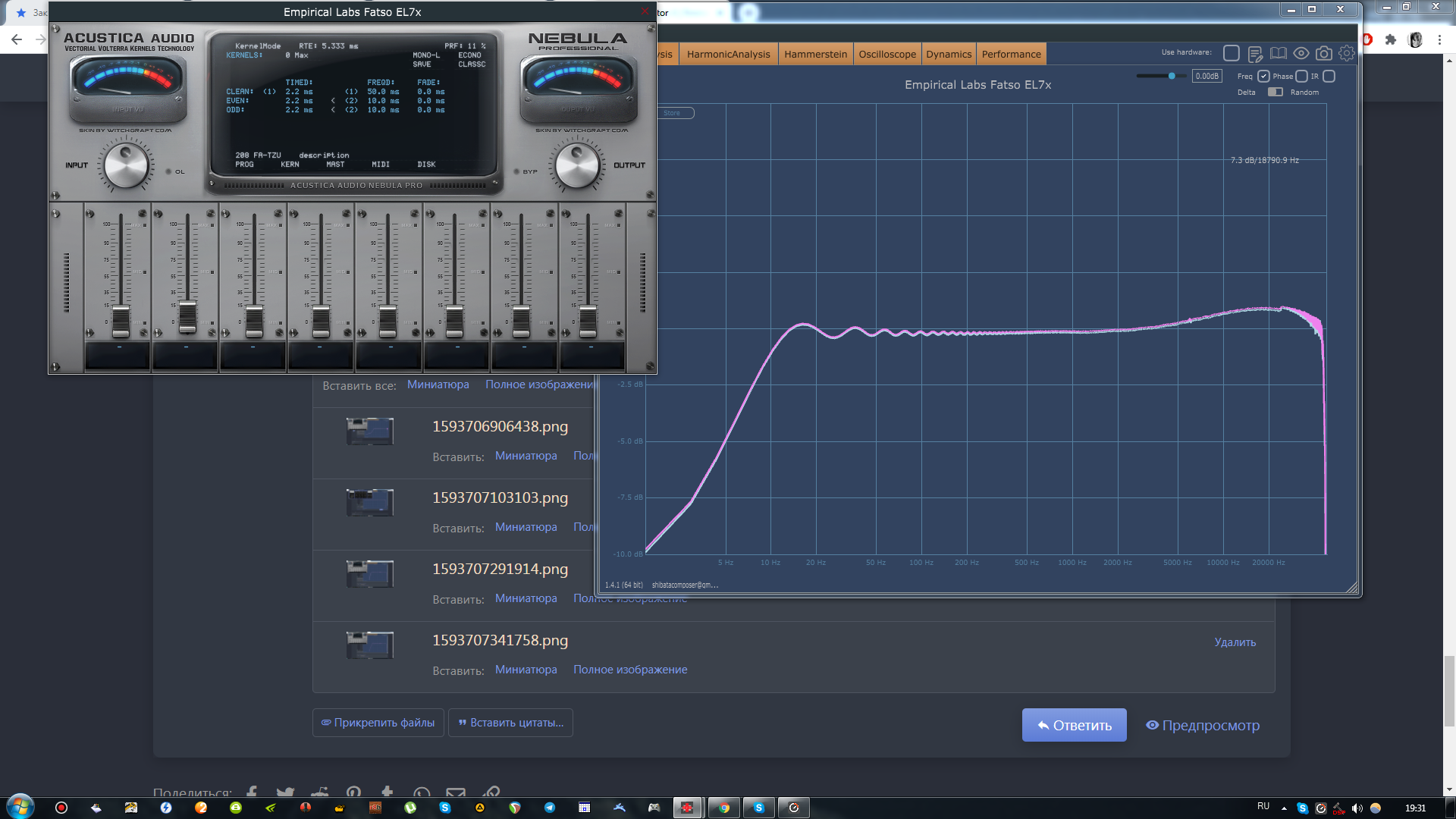1456x819 pixels.
Task: Click Миниатюра for 1593707341758.png
Action: point(526,670)
